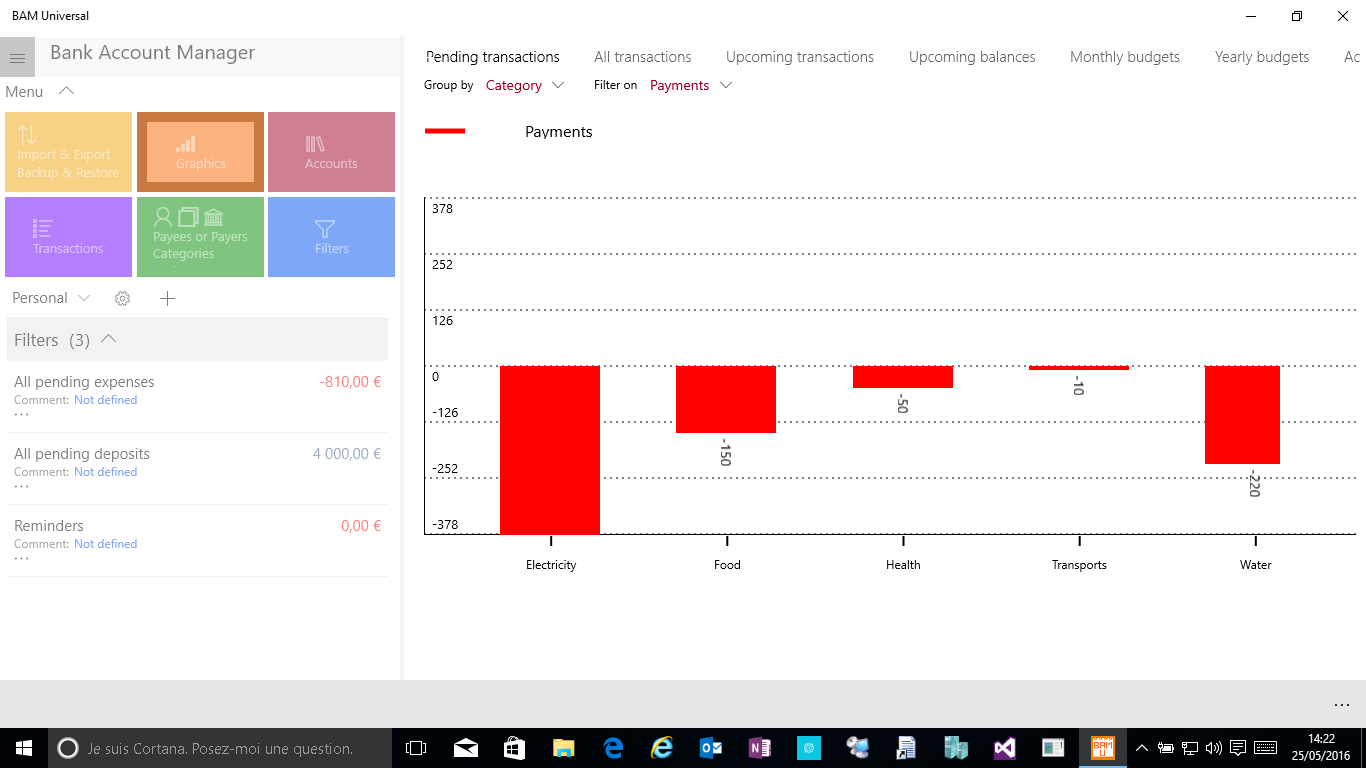Launch Visual Studio from taskbar
Screen dimensions: 1366x768
1005,748
